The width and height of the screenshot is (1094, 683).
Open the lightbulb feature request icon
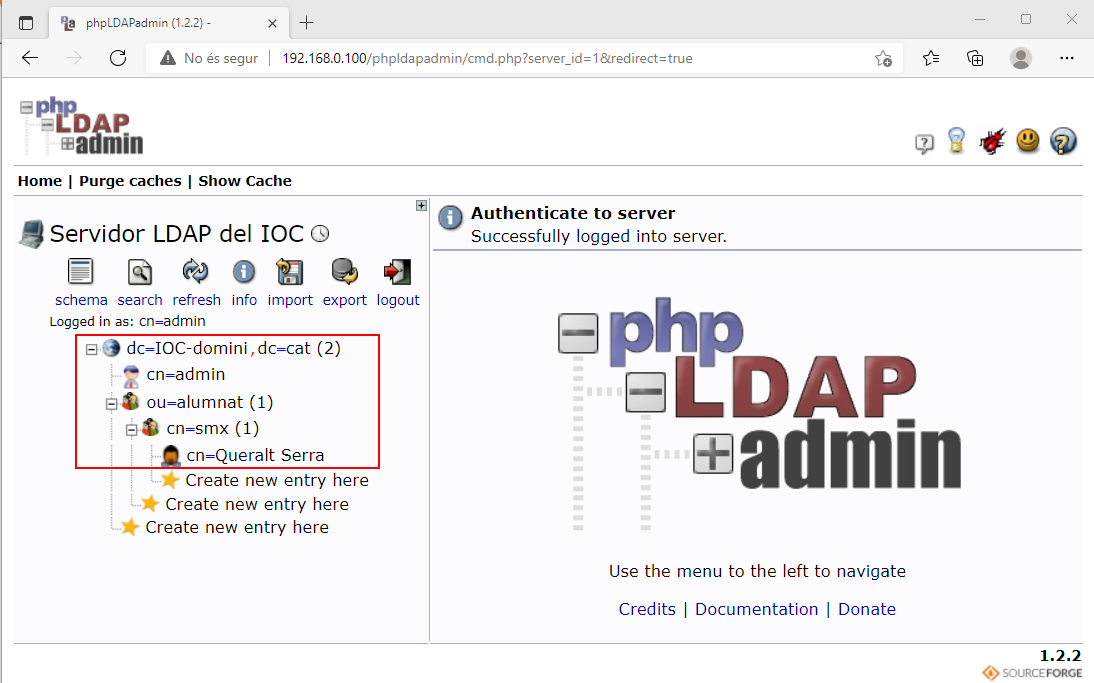click(x=957, y=142)
